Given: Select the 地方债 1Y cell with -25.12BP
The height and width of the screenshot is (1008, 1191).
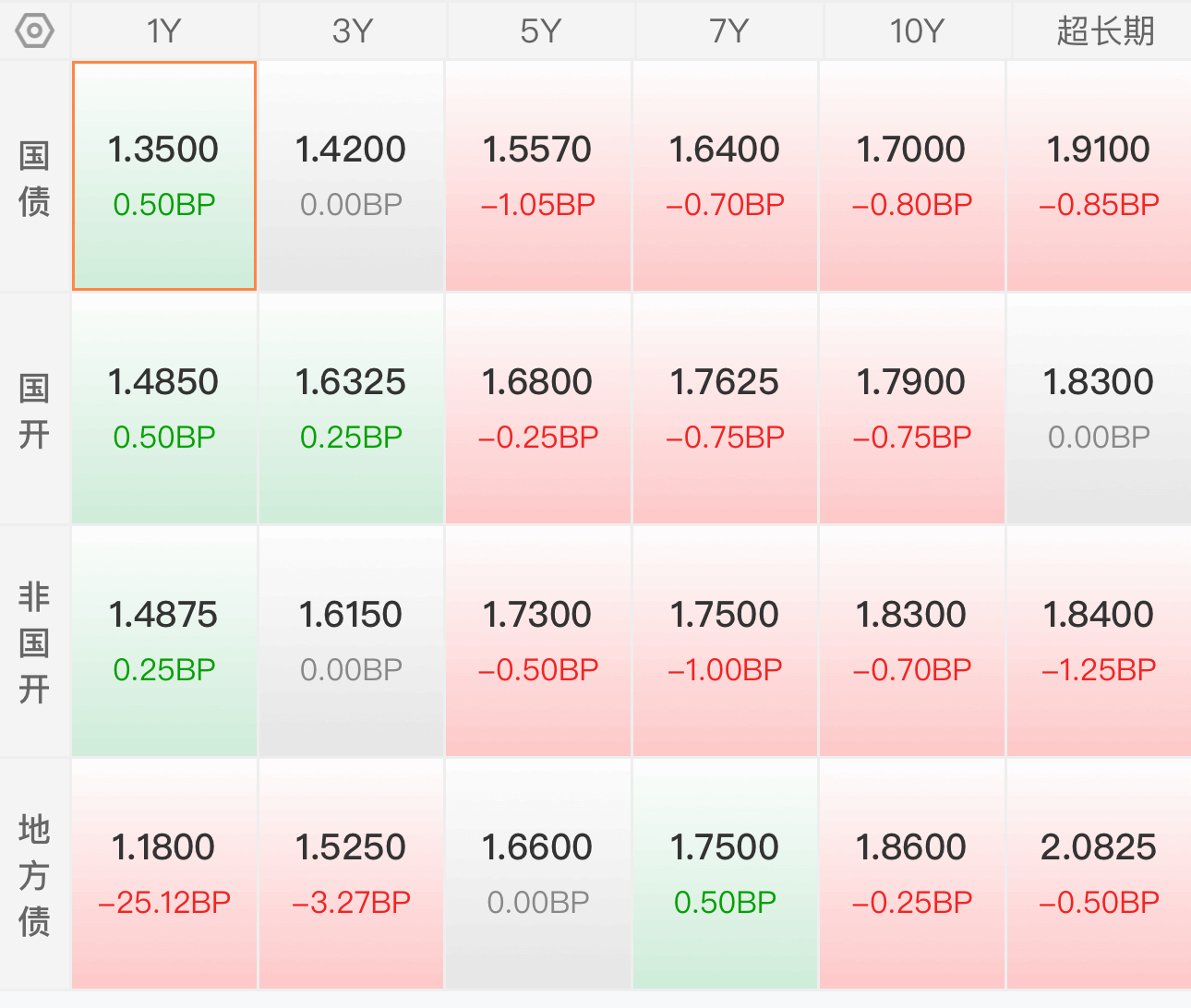Looking at the screenshot, I should pos(164,874).
